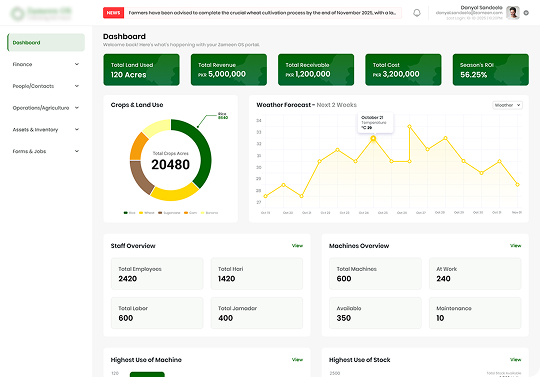Click the peak 33.5 degree chart point
The image size is (540, 377).
[x=409, y=126]
